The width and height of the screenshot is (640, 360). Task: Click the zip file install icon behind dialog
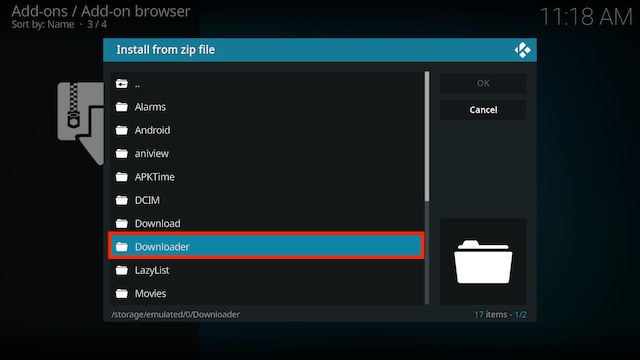coord(81,123)
